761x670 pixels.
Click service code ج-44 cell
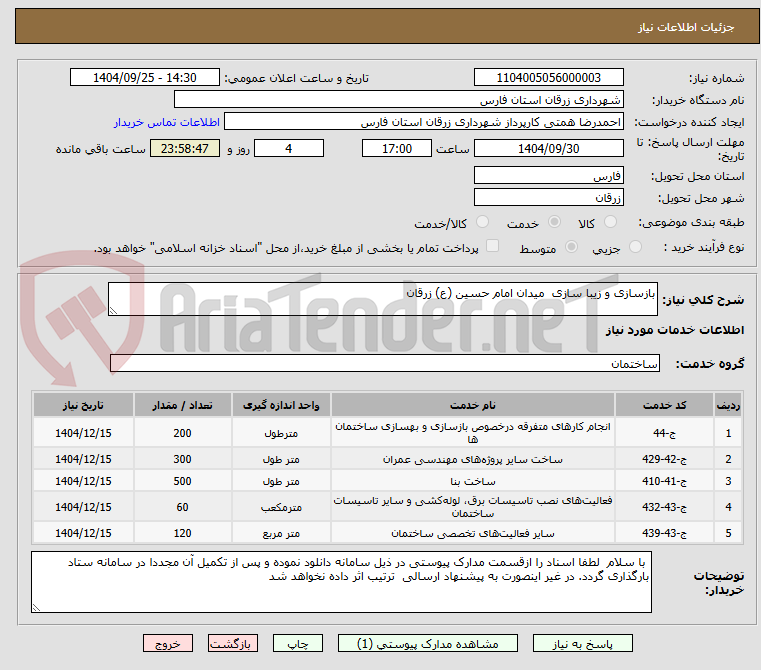pyautogui.click(x=664, y=433)
